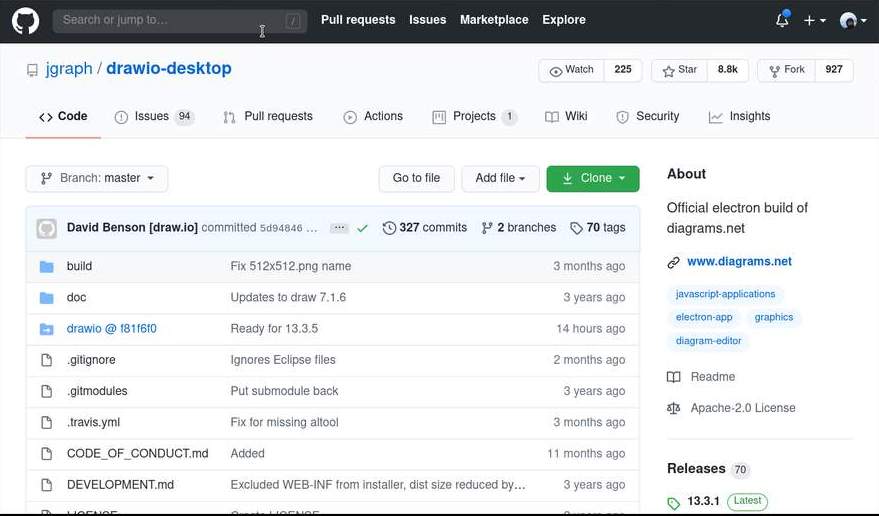
Task: Open the notifications bell
Action: coord(783,20)
